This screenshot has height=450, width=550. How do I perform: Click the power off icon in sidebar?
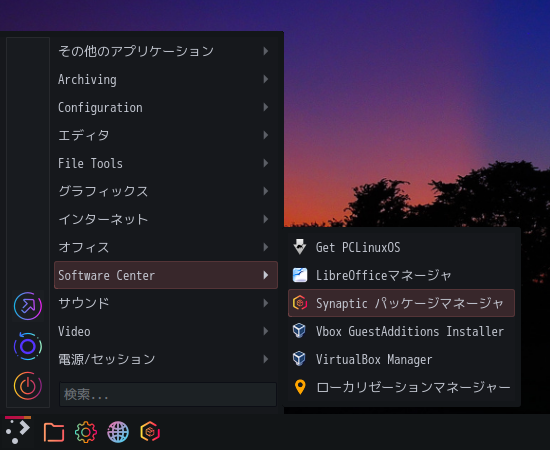pos(28,386)
